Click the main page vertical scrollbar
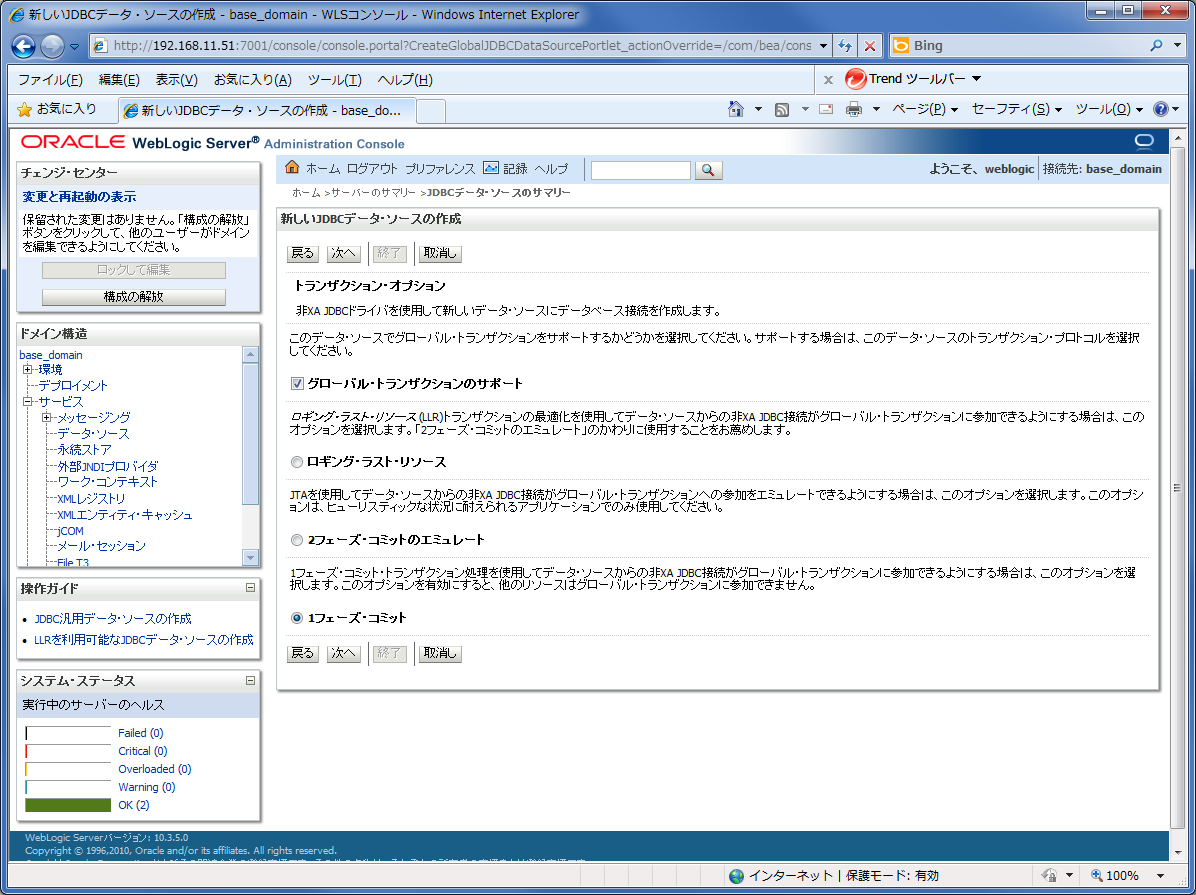This screenshot has width=1196, height=895. click(1177, 487)
